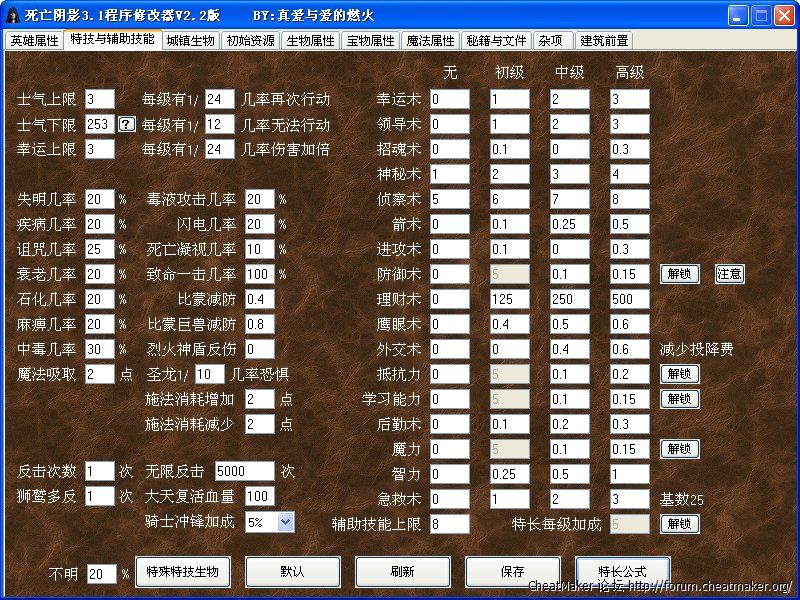Switch to the 英雄属性 tab
Screen dimensions: 800x600
pyautogui.click(x=35, y=41)
